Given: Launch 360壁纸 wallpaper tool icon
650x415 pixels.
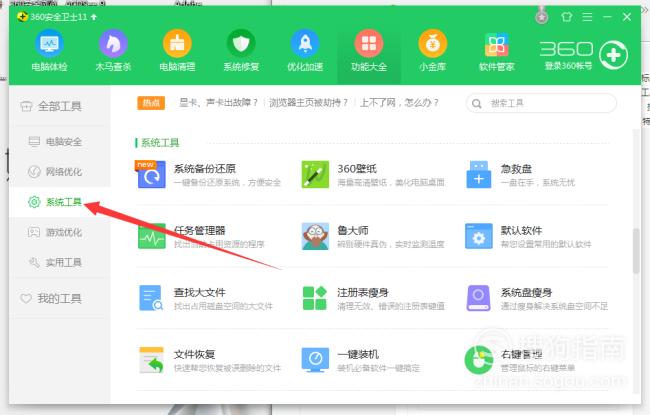Looking at the screenshot, I should coord(315,175).
